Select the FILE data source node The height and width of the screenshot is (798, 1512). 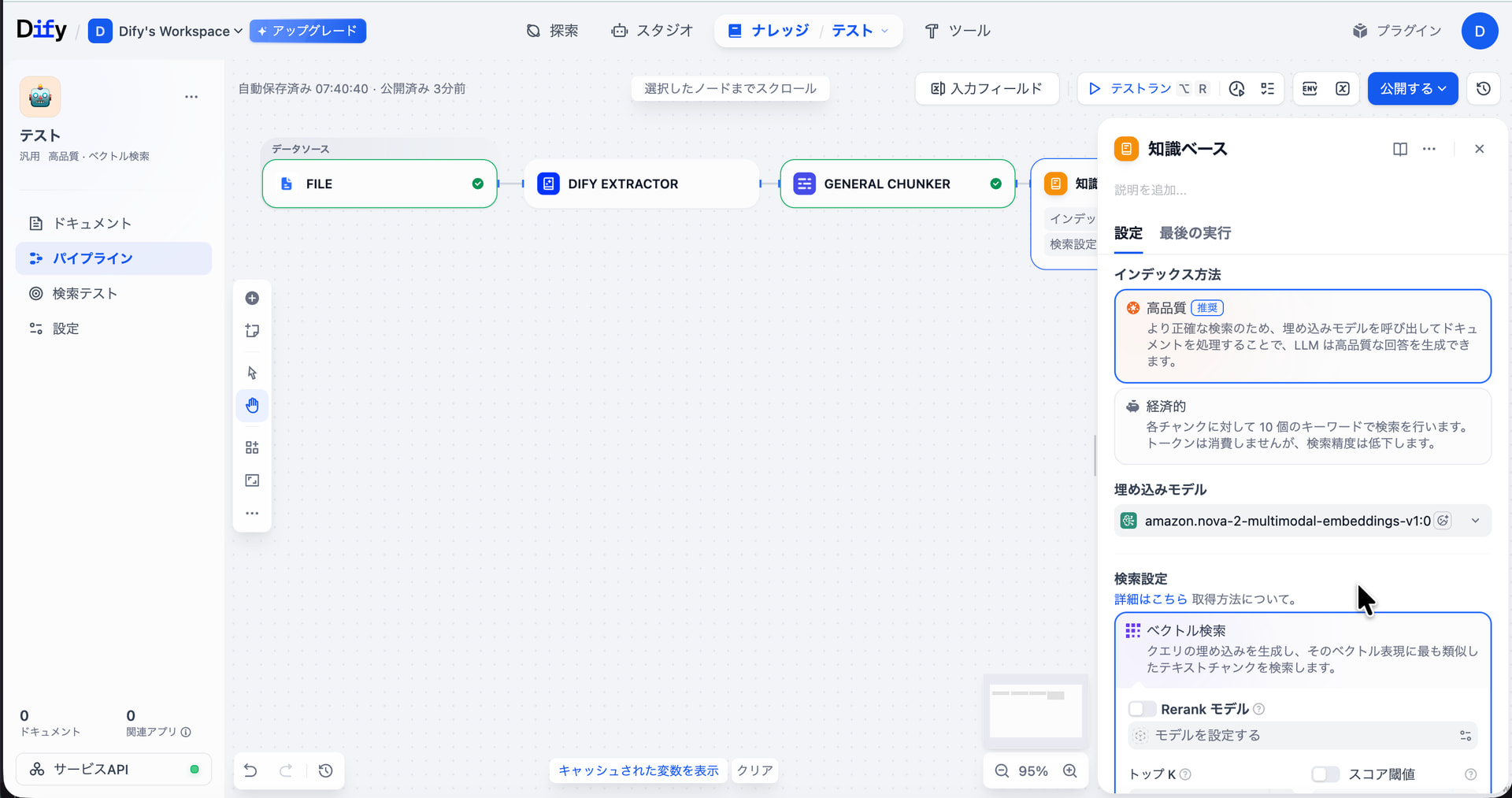[x=380, y=184]
